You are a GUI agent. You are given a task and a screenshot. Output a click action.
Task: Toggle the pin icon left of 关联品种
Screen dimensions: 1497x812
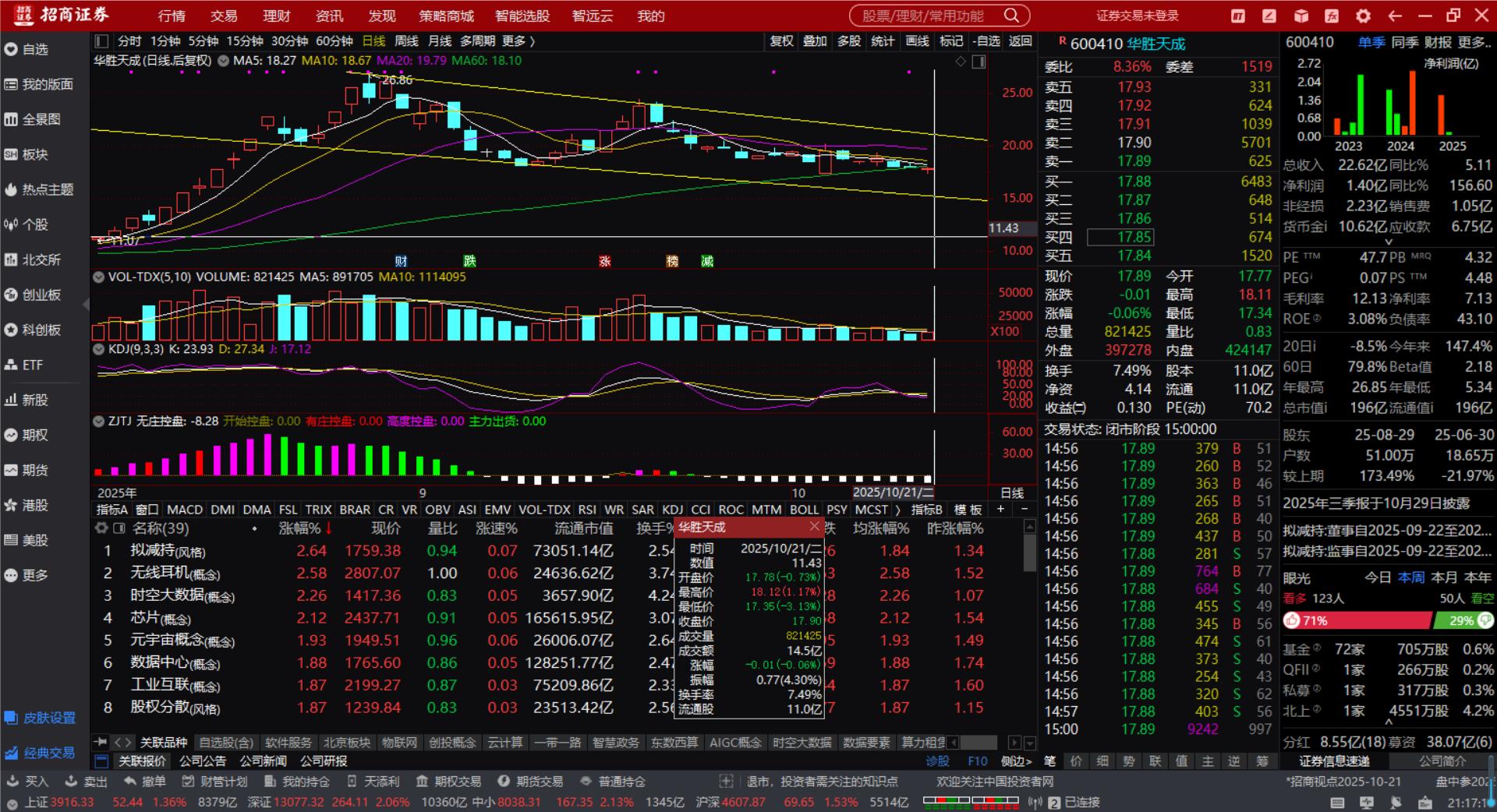point(101,742)
